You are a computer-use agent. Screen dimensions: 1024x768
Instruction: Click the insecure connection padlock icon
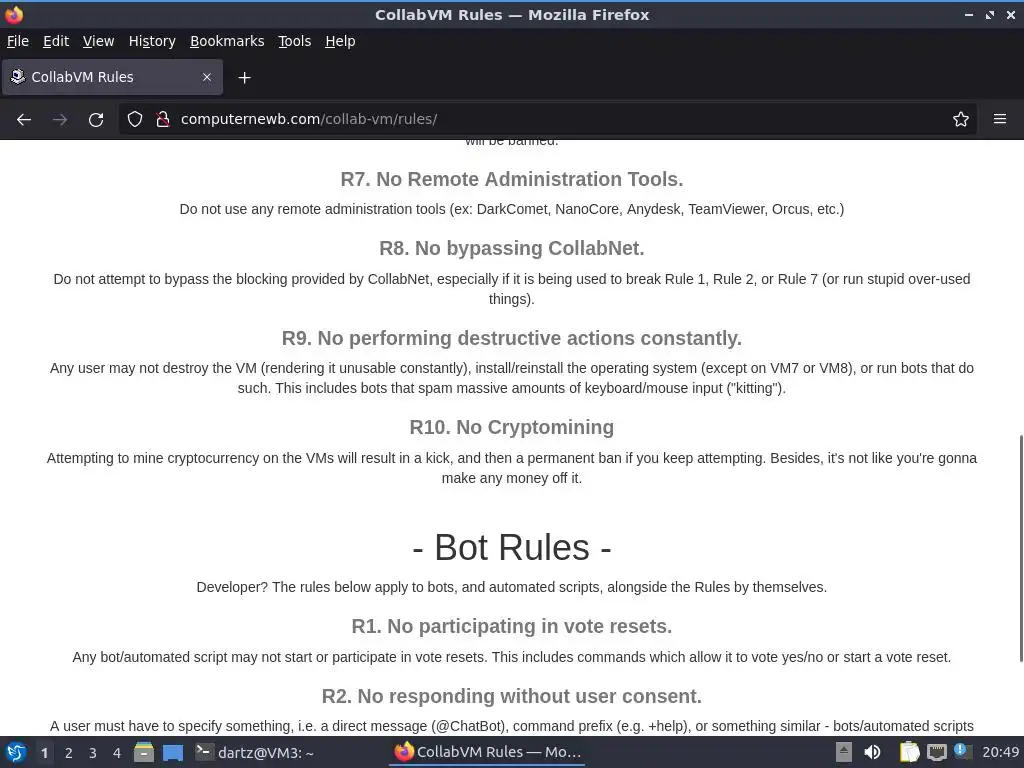pyautogui.click(x=163, y=119)
